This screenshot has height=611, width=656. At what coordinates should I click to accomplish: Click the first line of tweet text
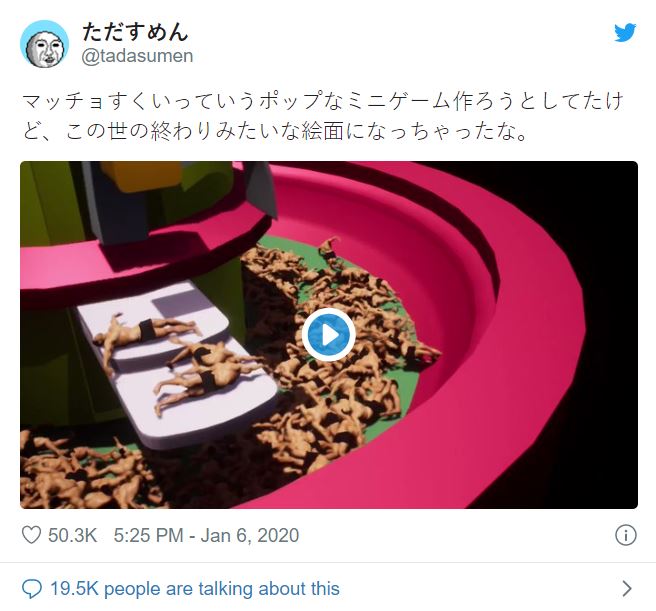click(x=322, y=101)
